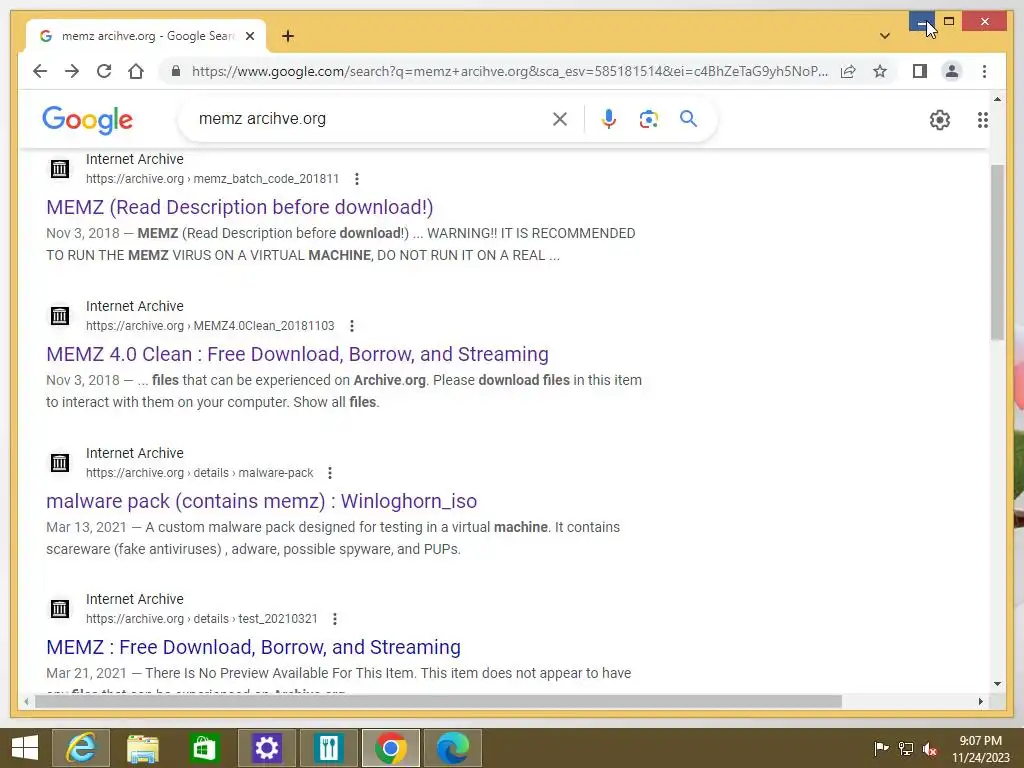Open File Explorer from the taskbar
The image size is (1024, 768).
[x=142, y=748]
